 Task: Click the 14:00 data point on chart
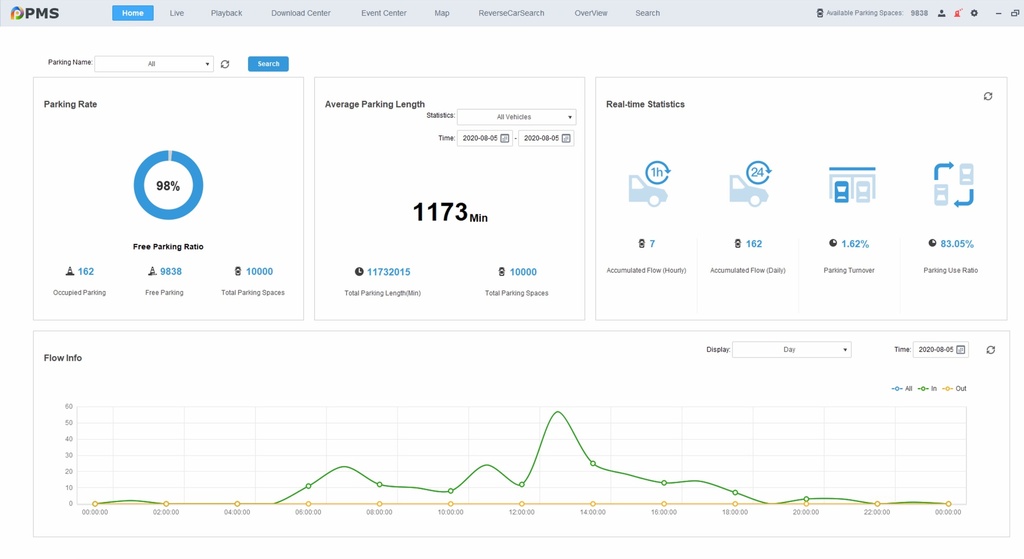click(593, 463)
